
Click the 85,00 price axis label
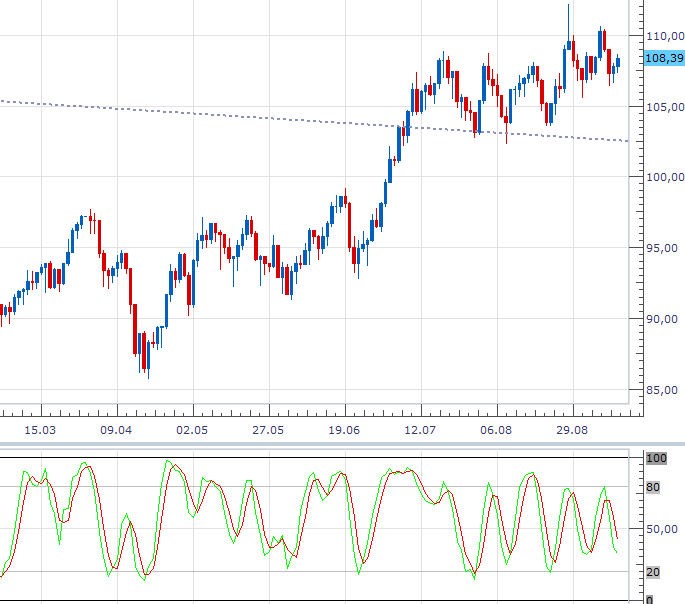664,391
